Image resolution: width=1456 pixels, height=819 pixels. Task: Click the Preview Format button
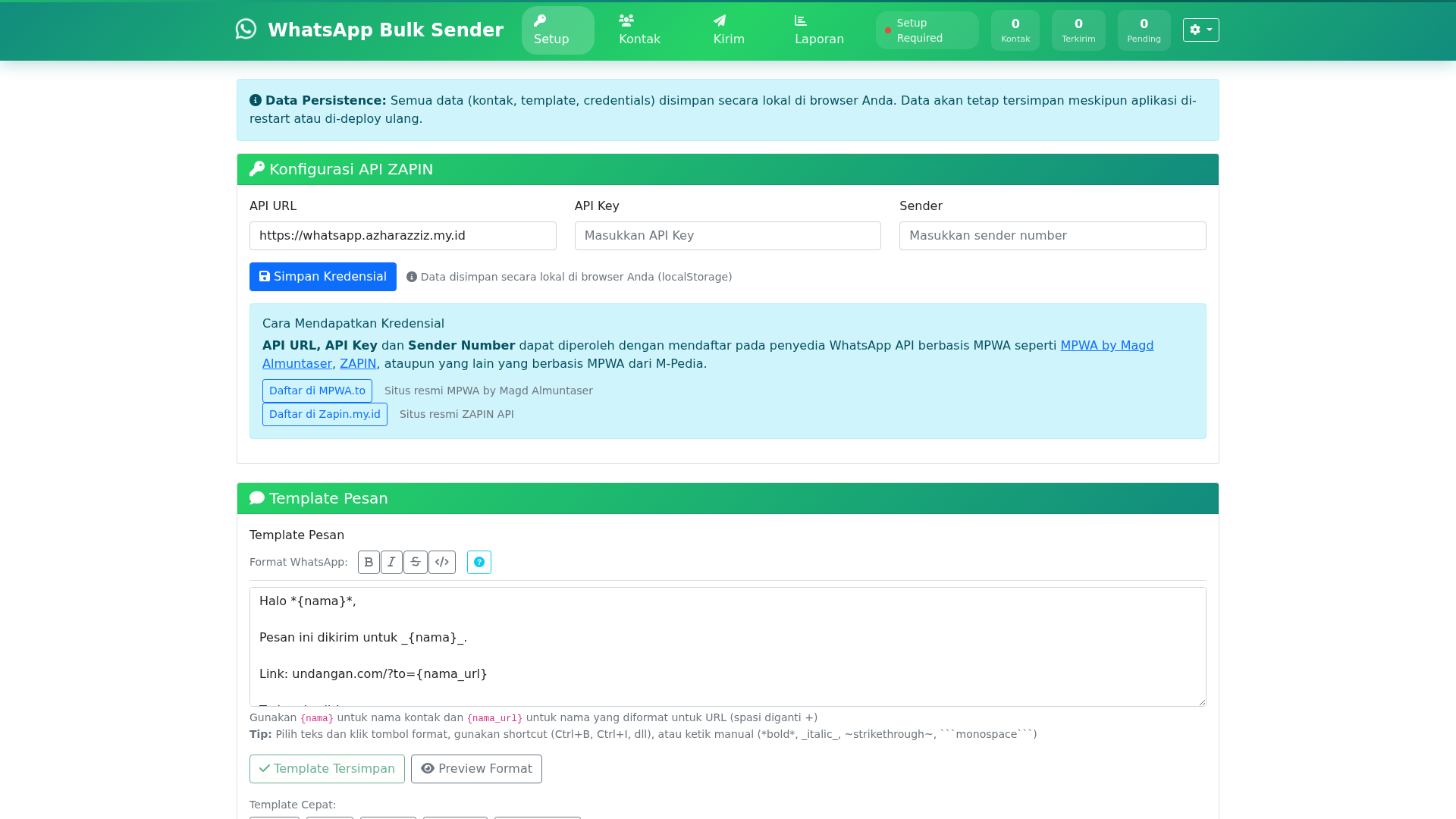pyautogui.click(x=476, y=769)
